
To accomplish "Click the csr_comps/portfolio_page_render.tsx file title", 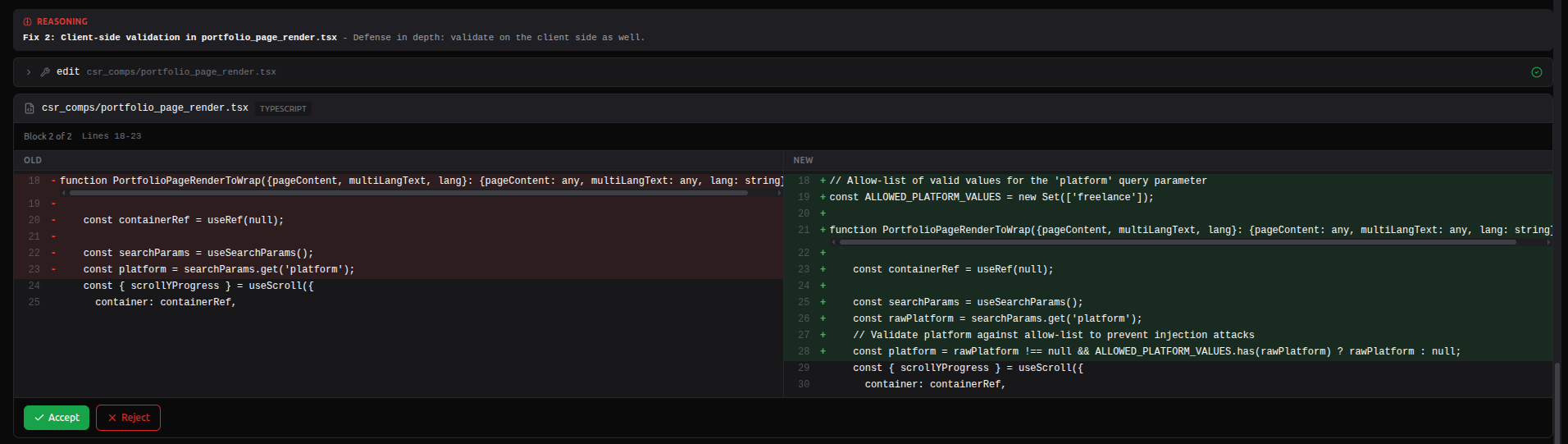I will [144, 108].
